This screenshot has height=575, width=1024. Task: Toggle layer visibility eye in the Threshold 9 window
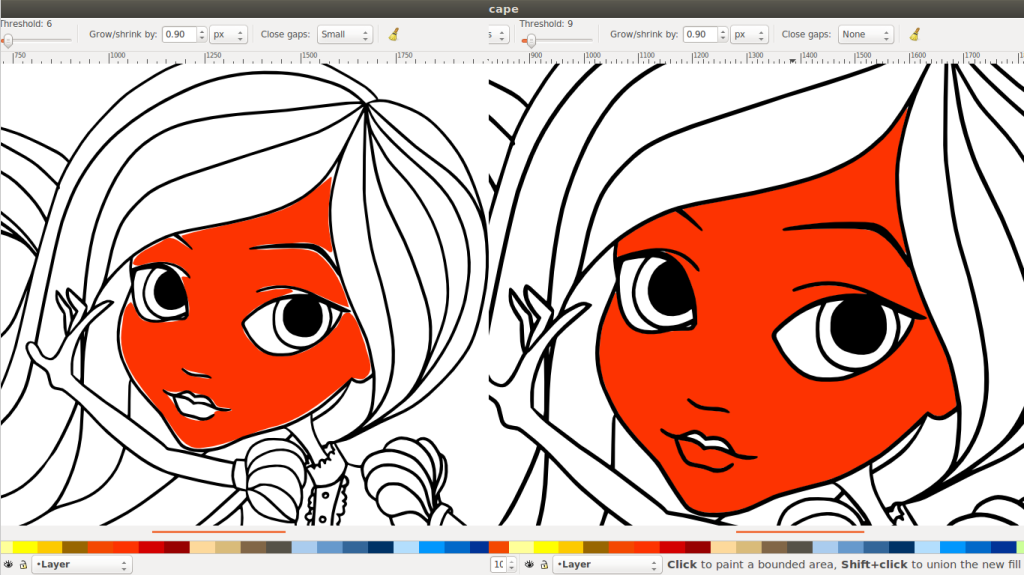click(x=529, y=564)
